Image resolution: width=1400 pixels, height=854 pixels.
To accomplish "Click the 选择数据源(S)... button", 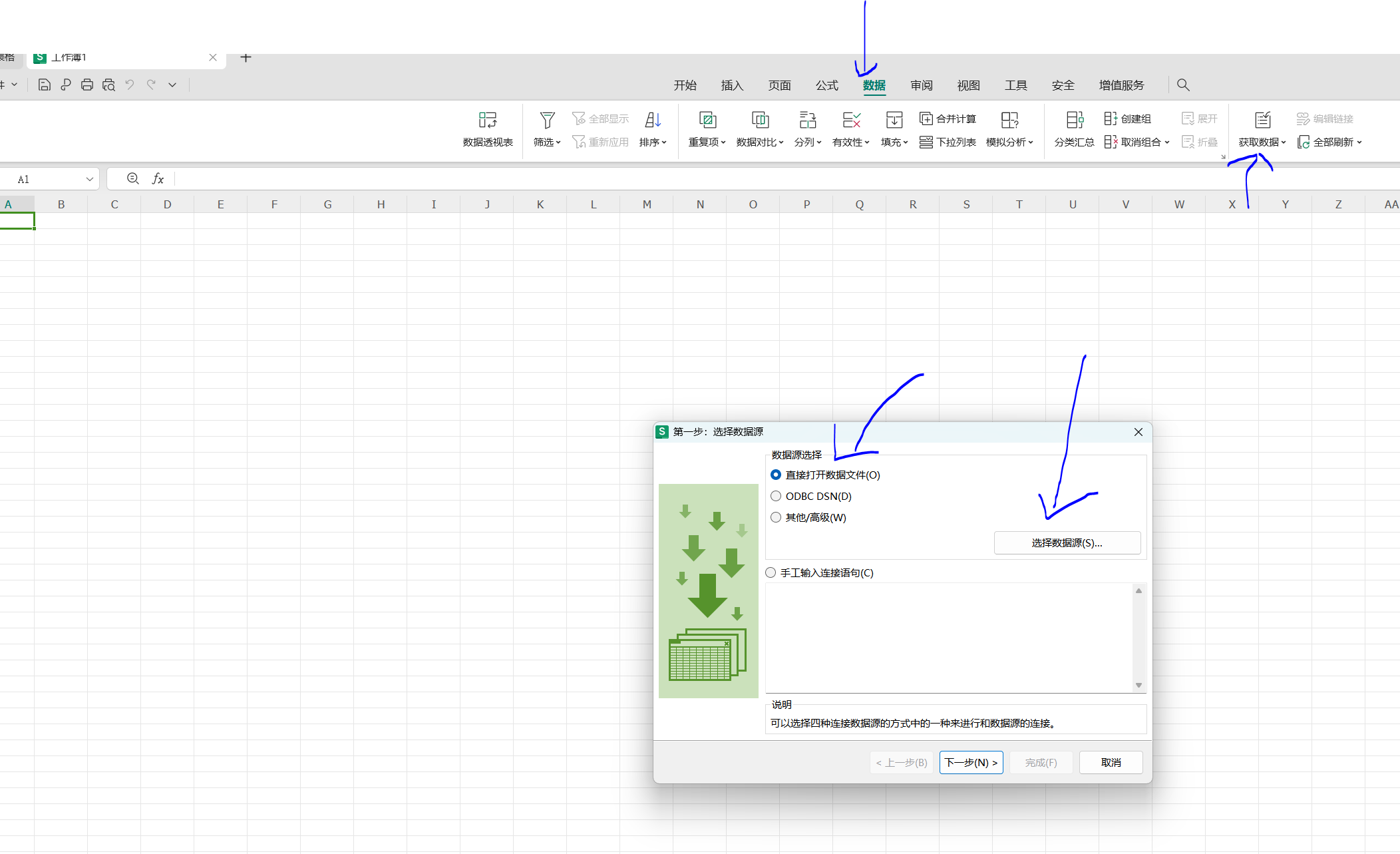I will (x=1067, y=542).
